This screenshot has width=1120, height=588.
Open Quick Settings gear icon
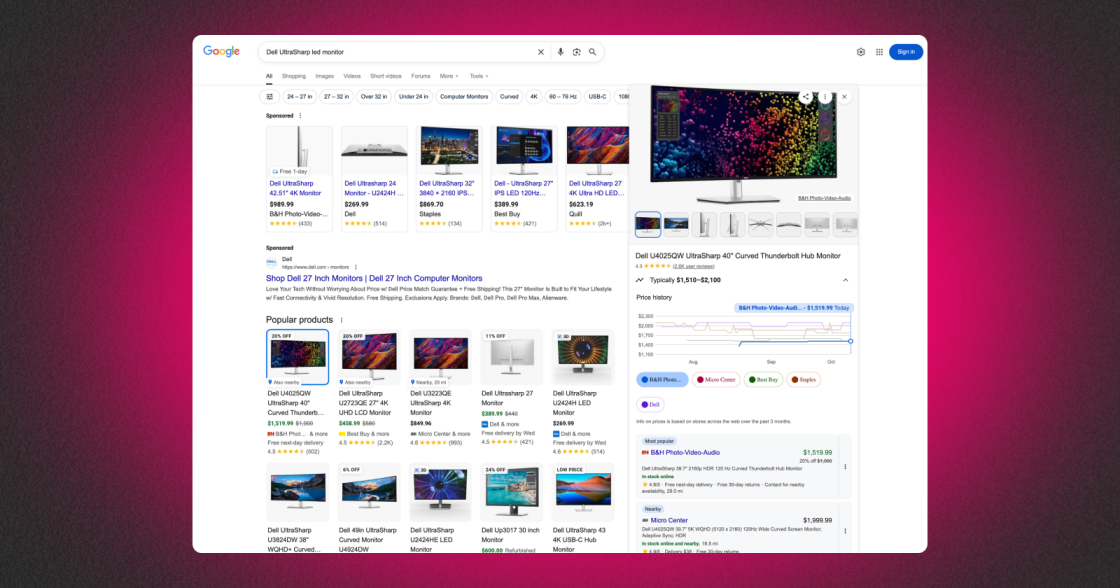[860, 51]
